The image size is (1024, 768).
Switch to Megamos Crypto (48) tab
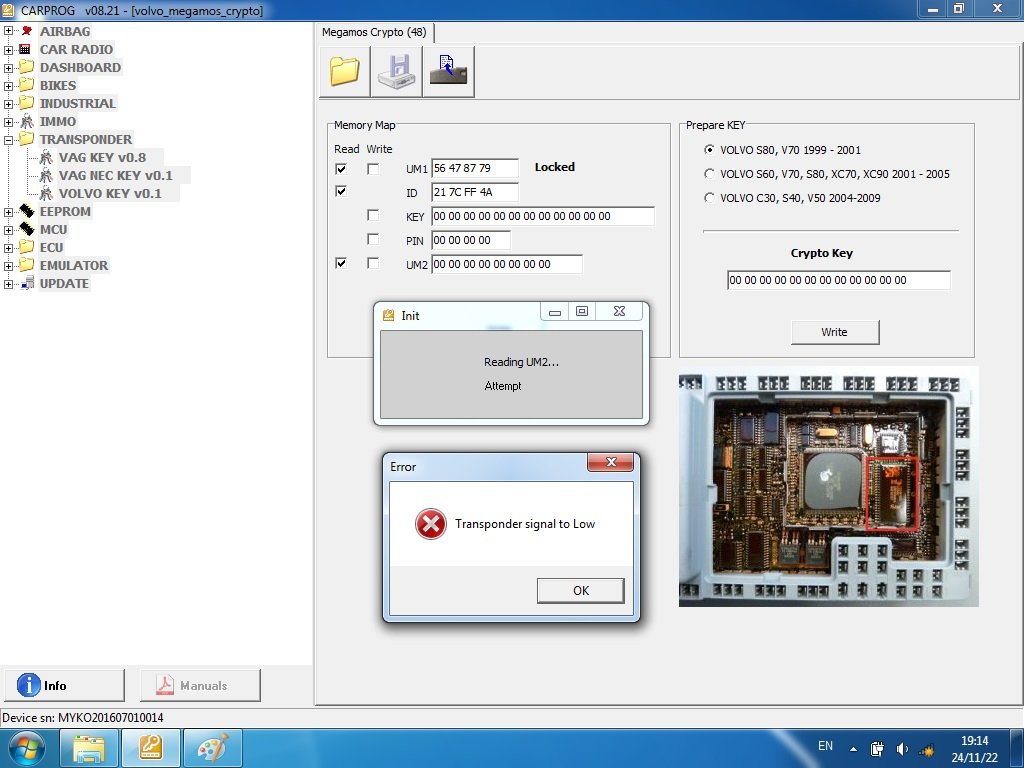(x=374, y=32)
